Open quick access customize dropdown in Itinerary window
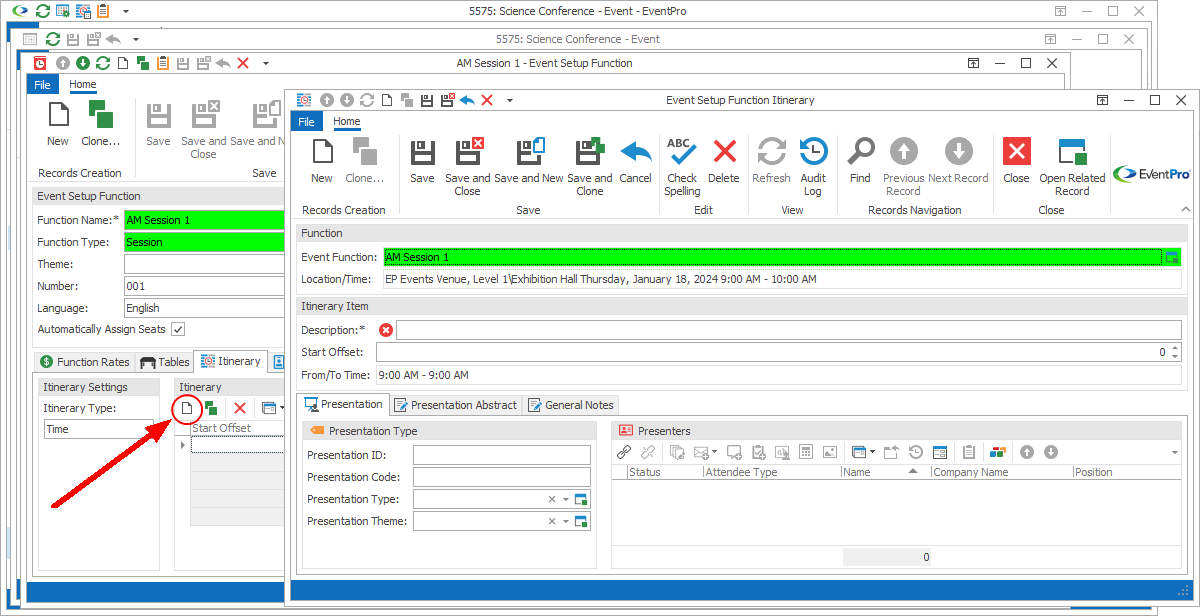1200x616 pixels. pos(510,100)
